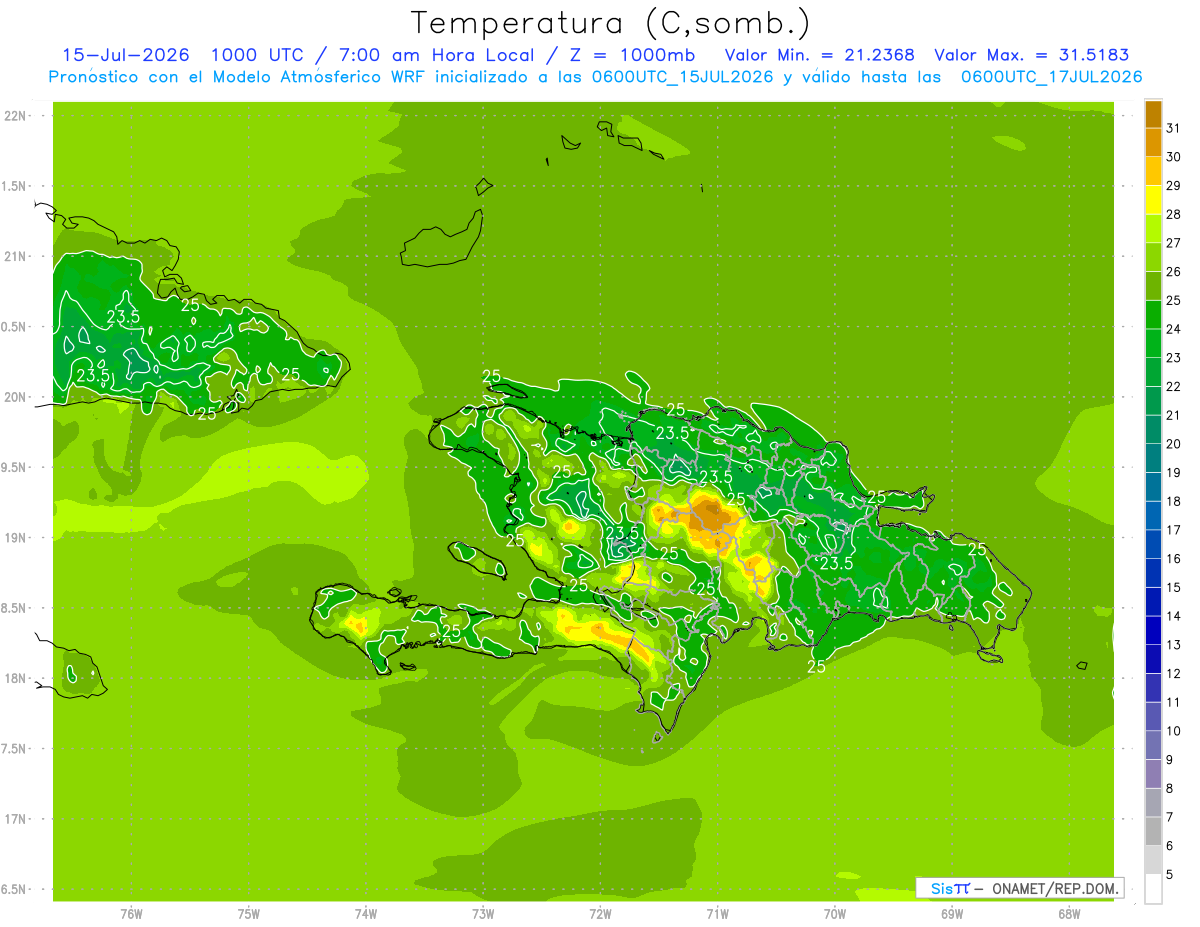This screenshot has height=927, width=1200.
Task: Click the "19N" latitude label
Action: point(17,538)
